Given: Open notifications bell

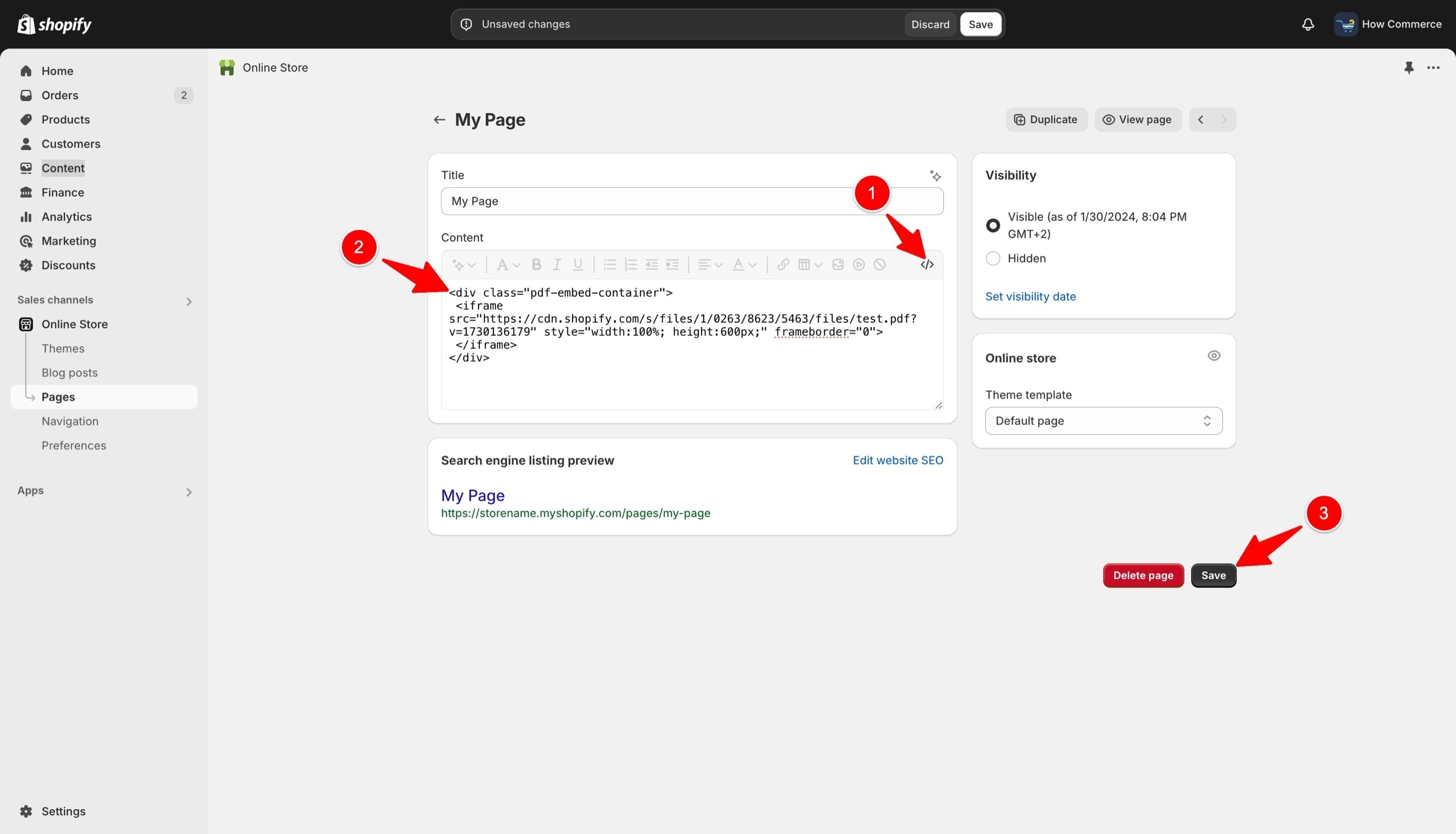Looking at the screenshot, I should tap(1308, 24).
